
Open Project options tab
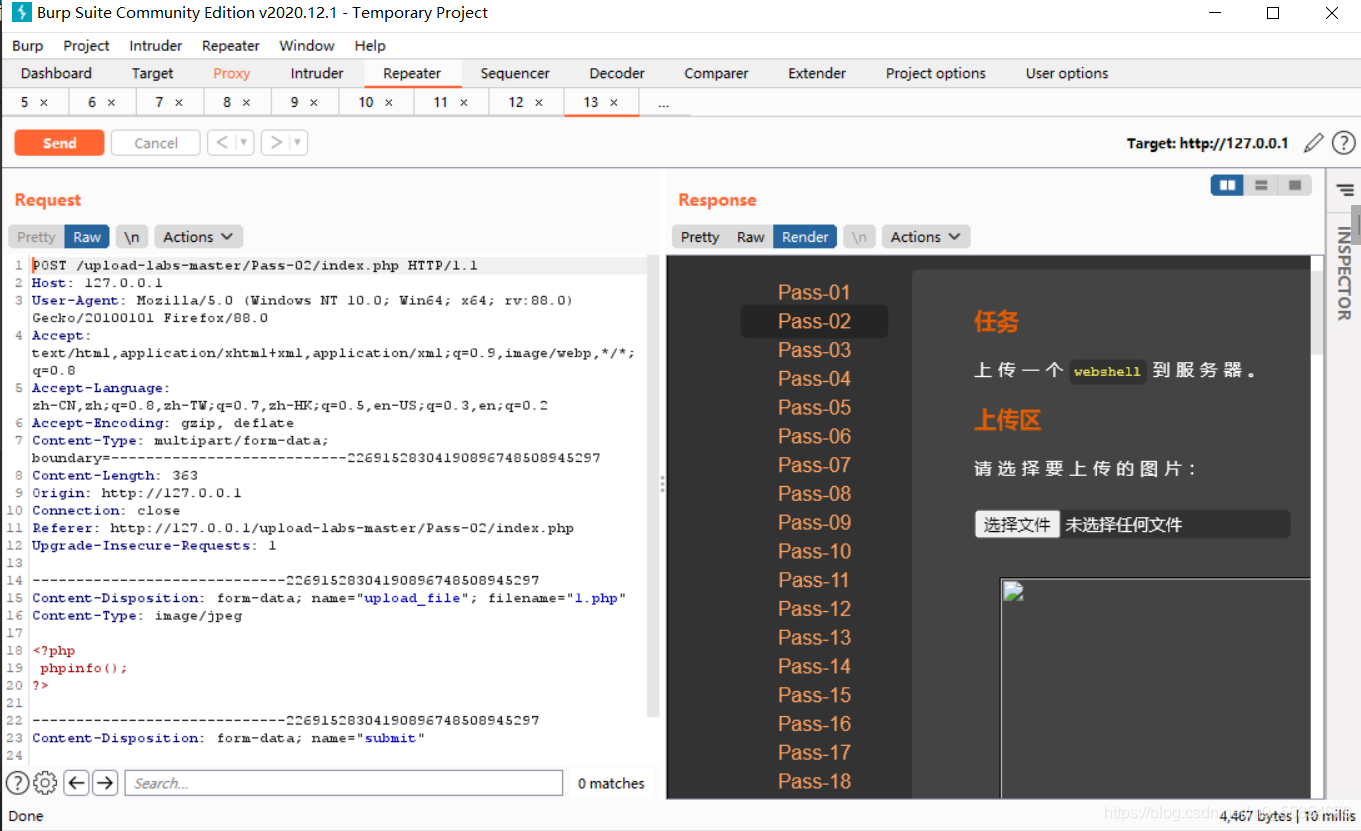pyautogui.click(x=936, y=73)
